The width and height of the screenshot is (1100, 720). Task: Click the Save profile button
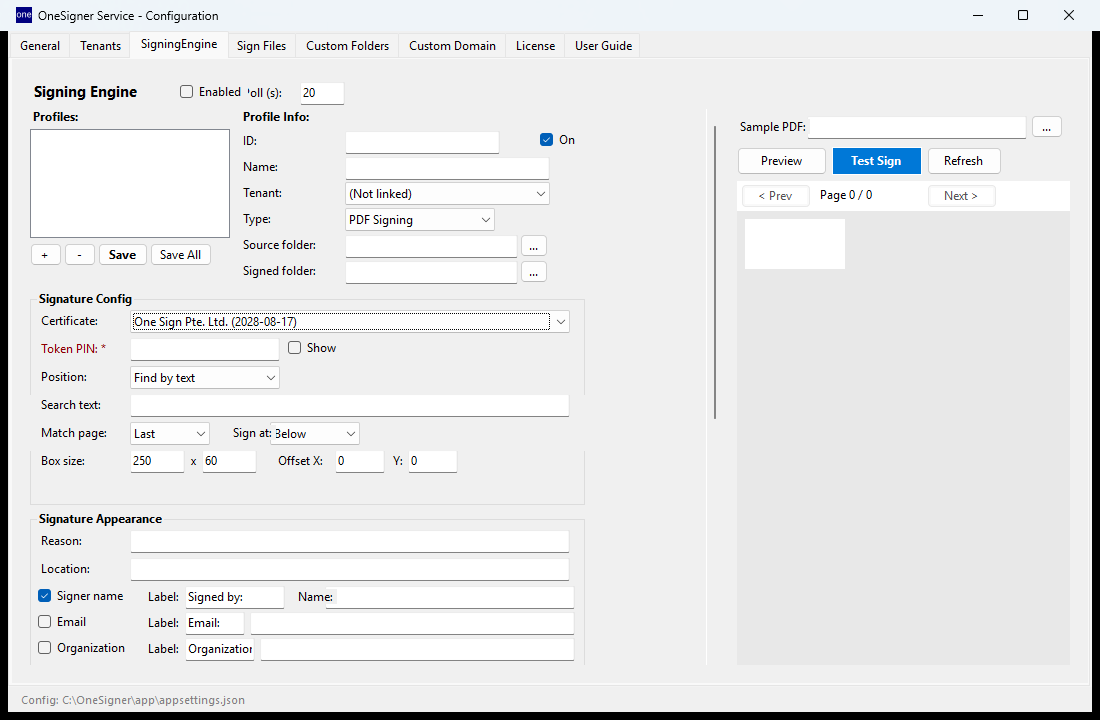[123, 255]
